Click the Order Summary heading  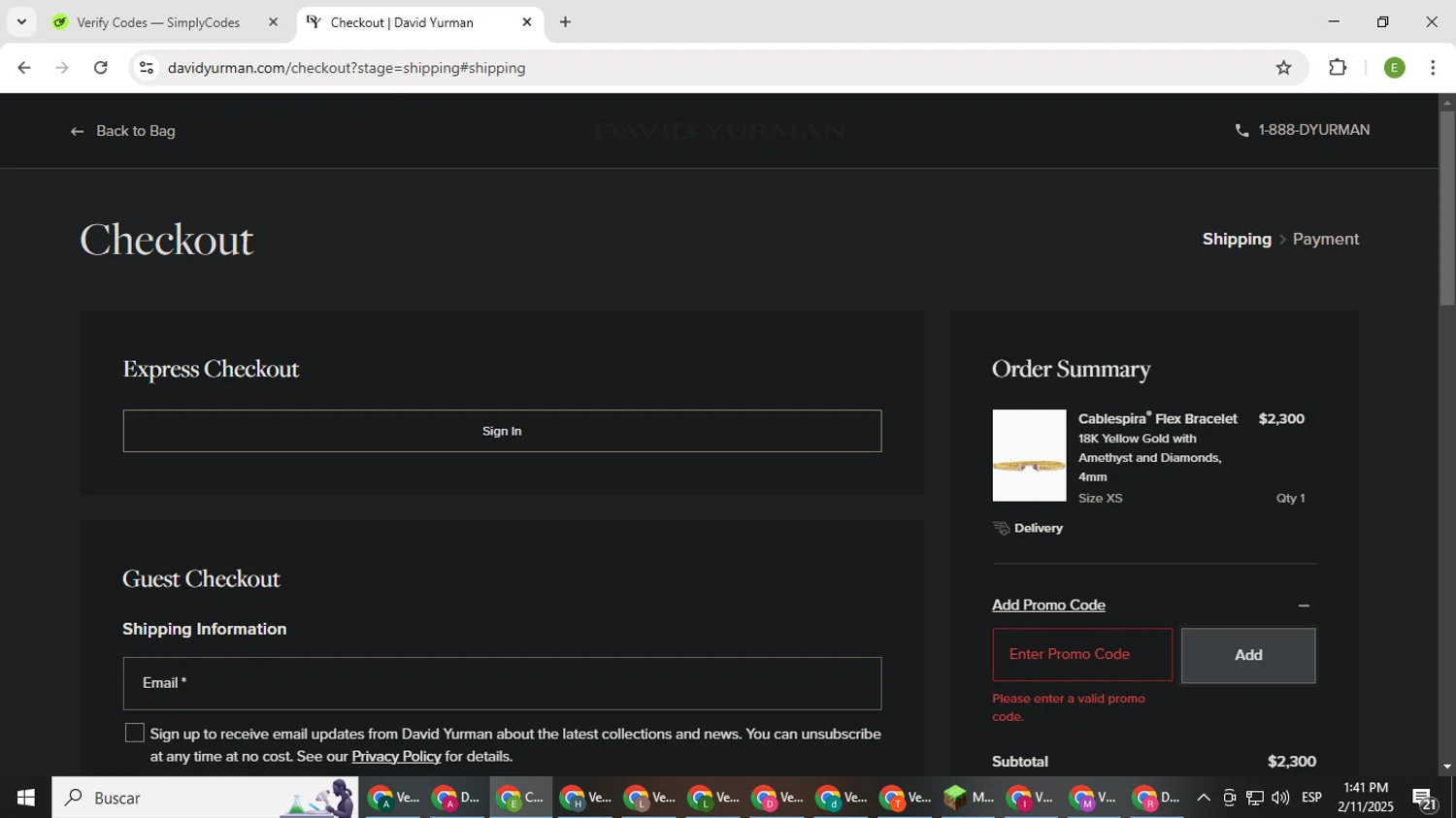(1071, 369)
